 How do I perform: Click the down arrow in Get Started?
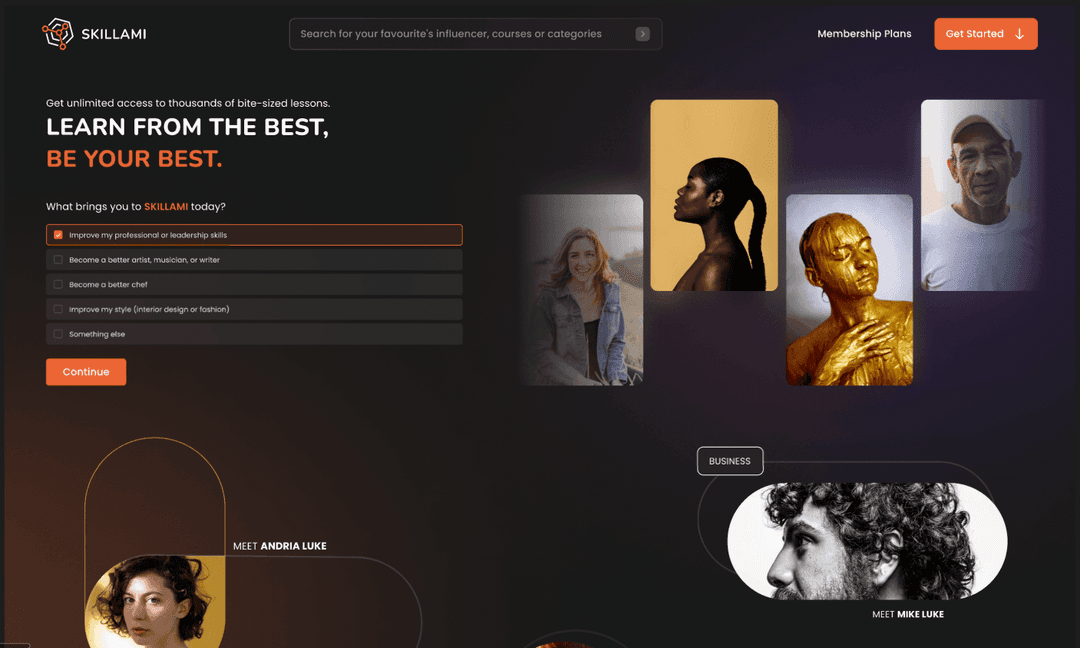[x=1019, y=34]
